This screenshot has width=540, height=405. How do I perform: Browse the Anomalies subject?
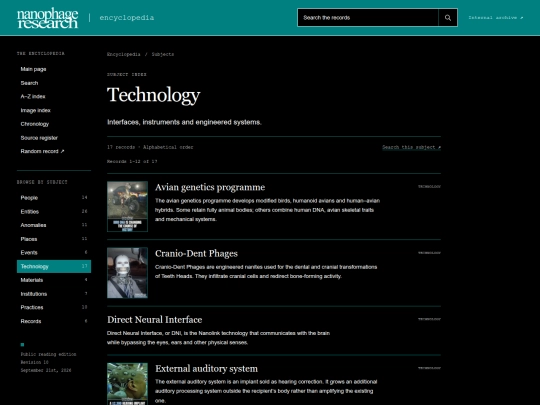coord(54,225)
